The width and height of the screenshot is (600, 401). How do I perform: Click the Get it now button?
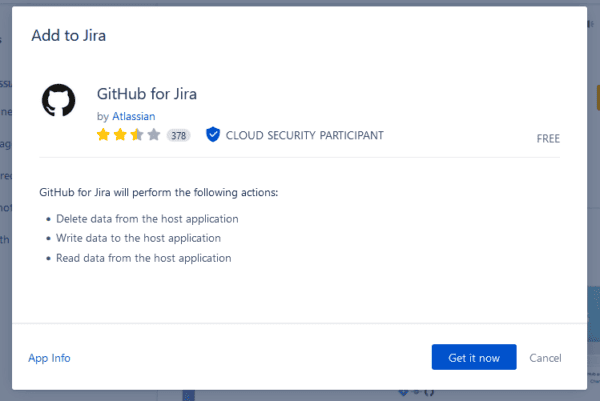(474, 357)
